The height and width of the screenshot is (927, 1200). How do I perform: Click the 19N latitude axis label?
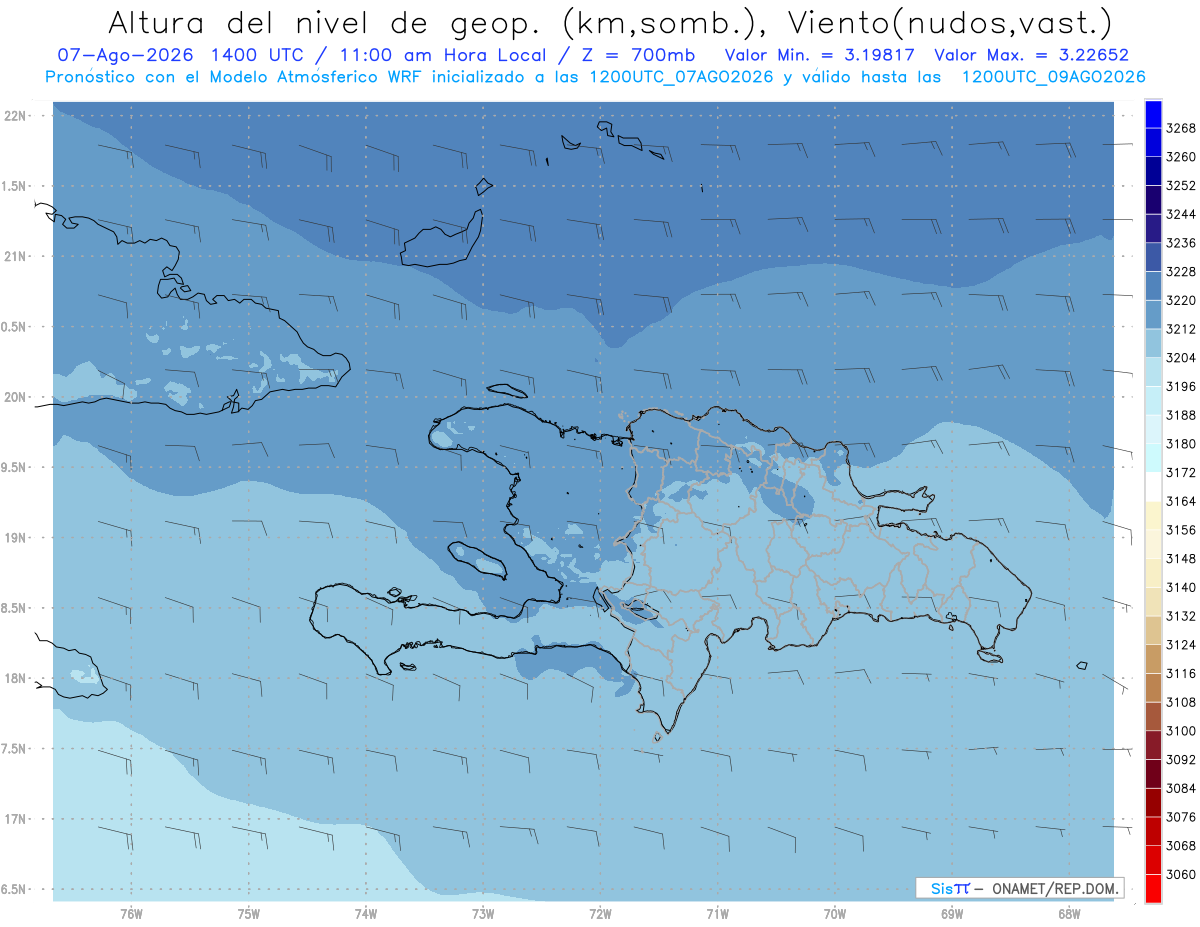click(x=14, y=538)
